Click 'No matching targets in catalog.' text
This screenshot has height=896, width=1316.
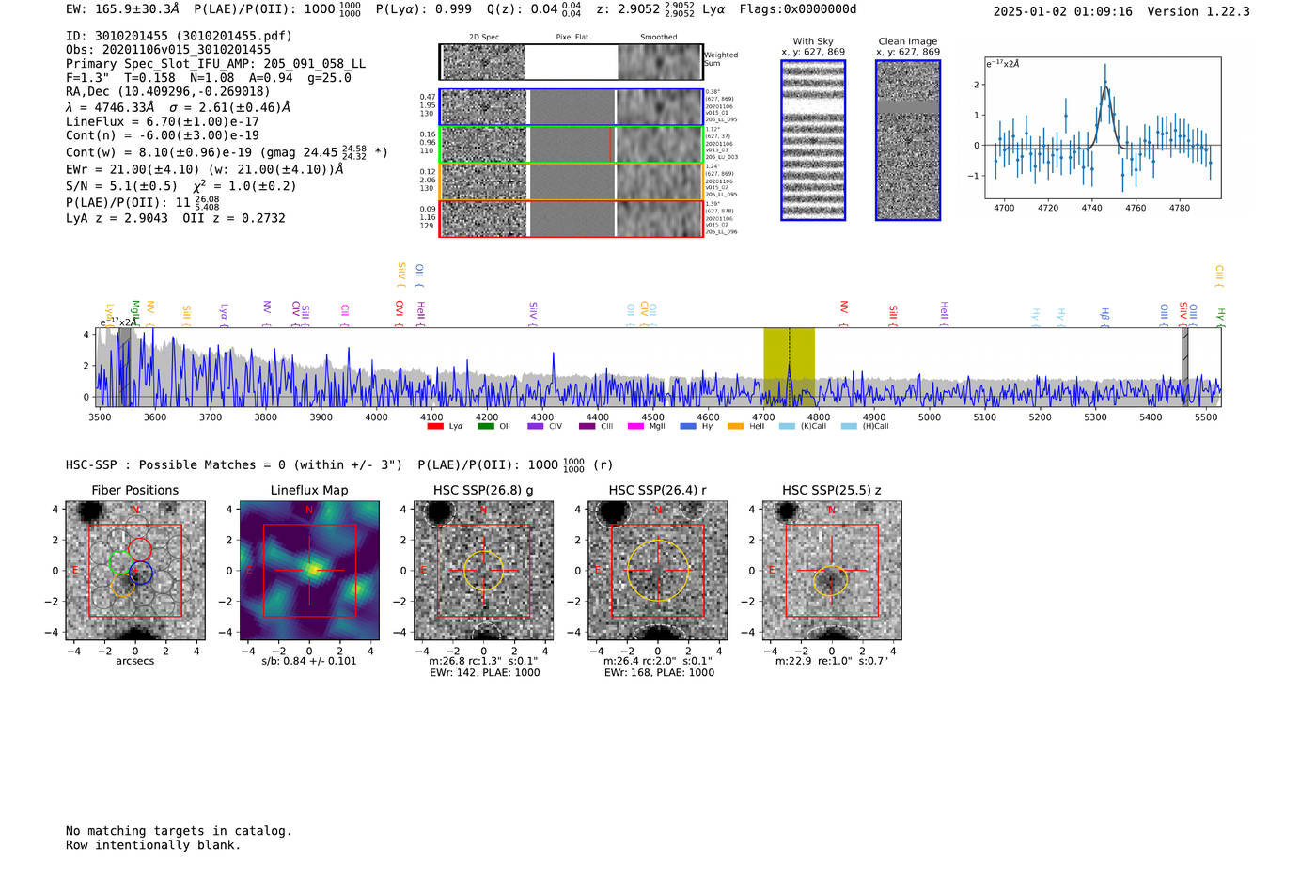coord(179,831)
